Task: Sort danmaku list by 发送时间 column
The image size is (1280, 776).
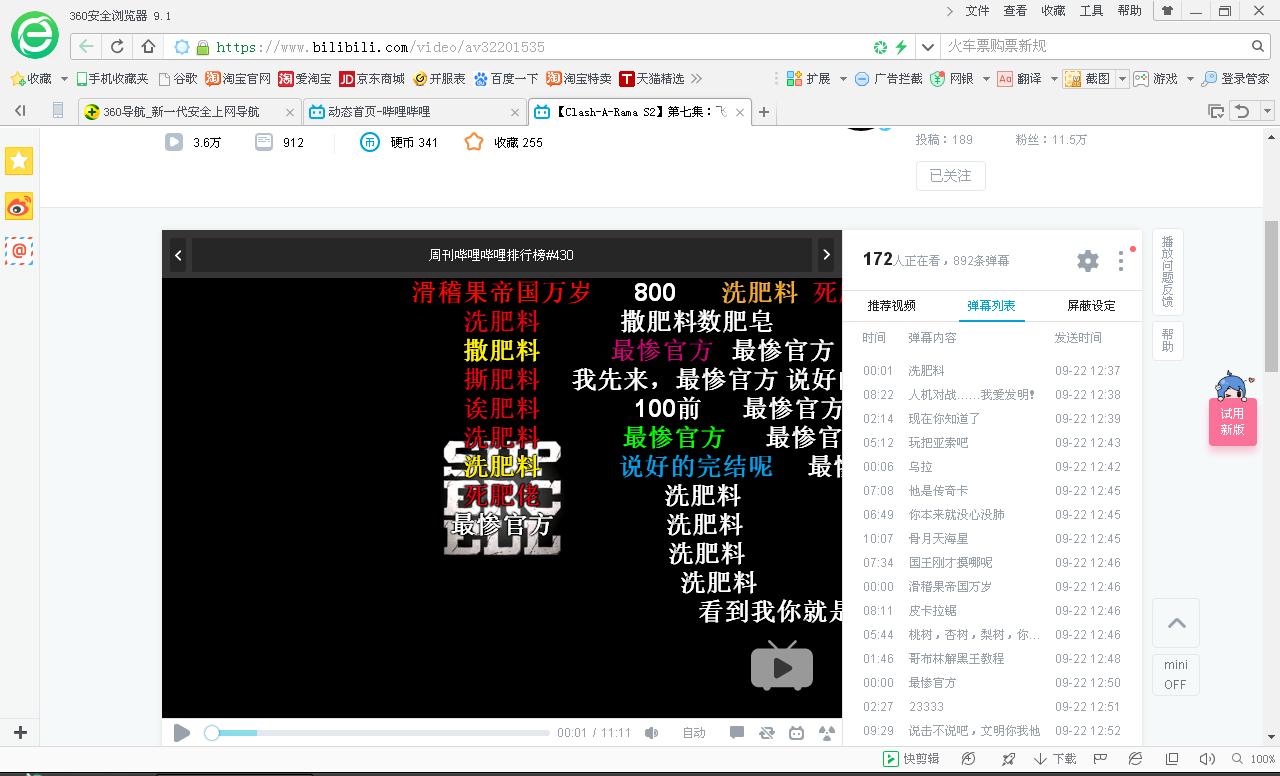Action: click(x=1078, y=338)
